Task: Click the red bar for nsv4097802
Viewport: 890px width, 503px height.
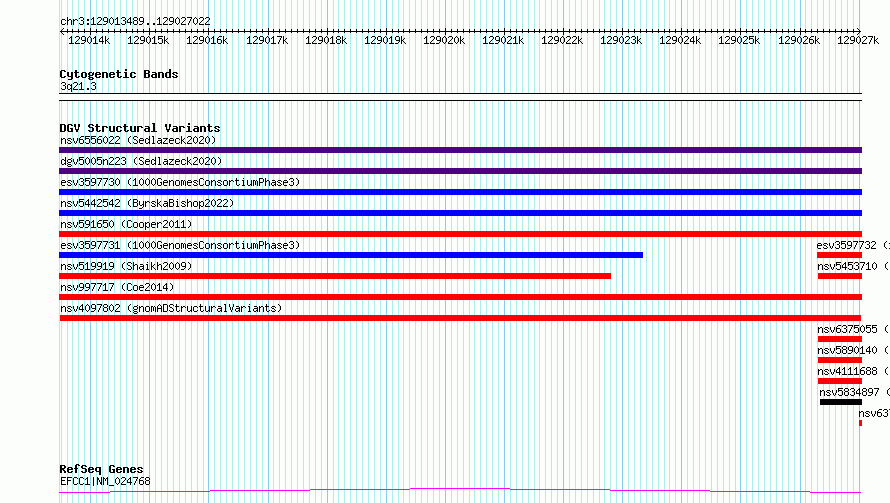Action: point(460,318)
